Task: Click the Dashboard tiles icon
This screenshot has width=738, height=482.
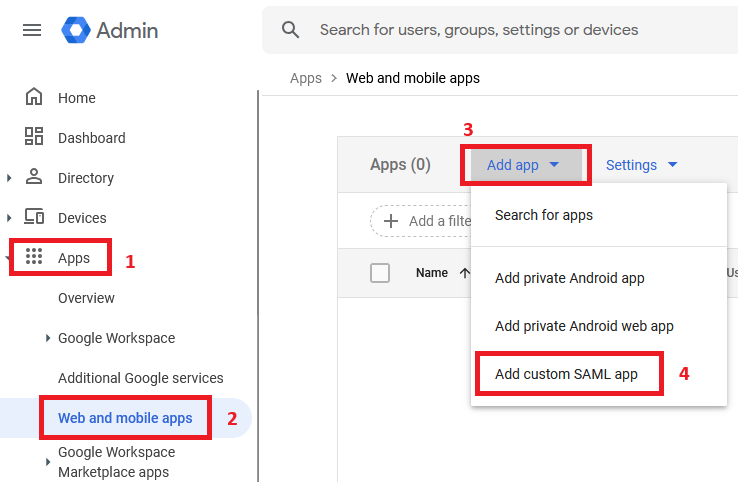Action: coord(34,137)
